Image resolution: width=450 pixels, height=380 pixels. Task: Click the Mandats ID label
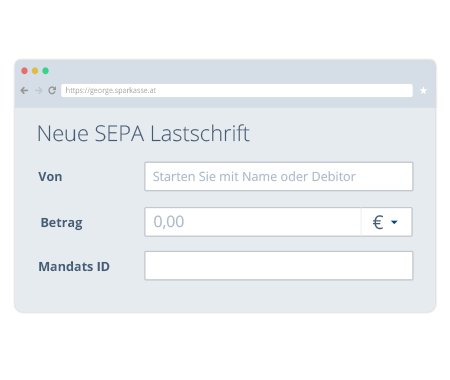(x=74, y=266)
